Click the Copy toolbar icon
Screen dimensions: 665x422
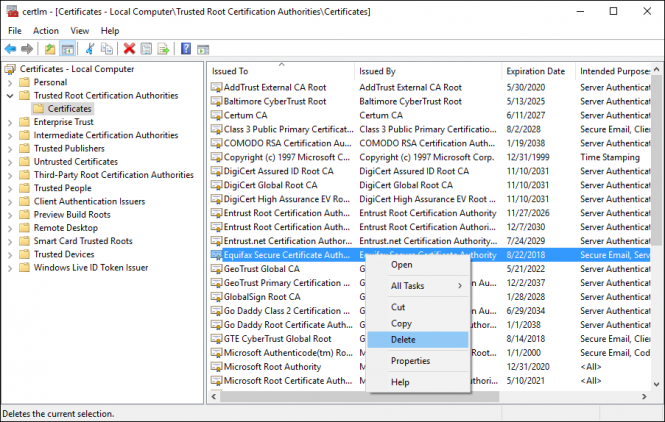(106, 49)
